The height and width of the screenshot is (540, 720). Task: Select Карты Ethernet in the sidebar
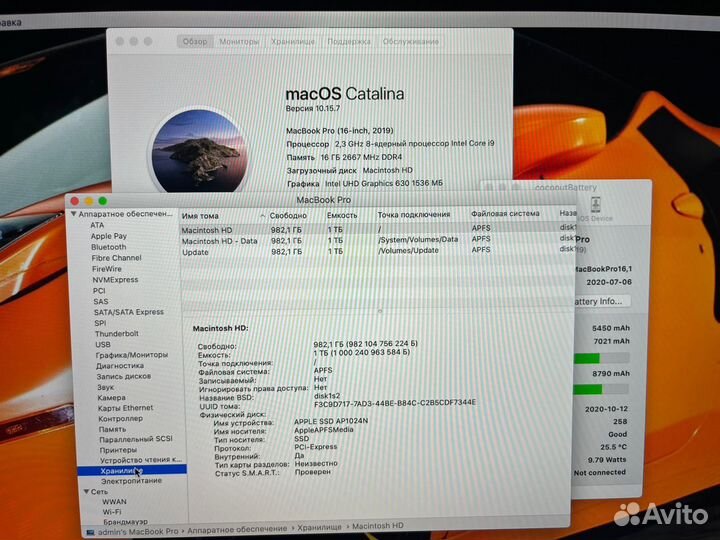[x=125, y=408]
